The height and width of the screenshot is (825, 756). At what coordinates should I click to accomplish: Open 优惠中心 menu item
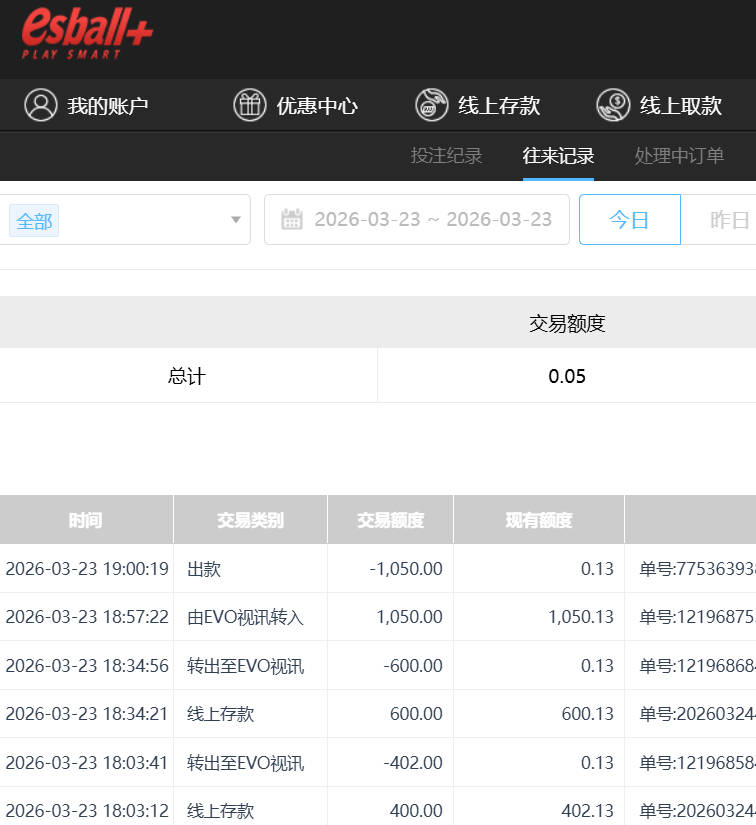tap(317, 106)
